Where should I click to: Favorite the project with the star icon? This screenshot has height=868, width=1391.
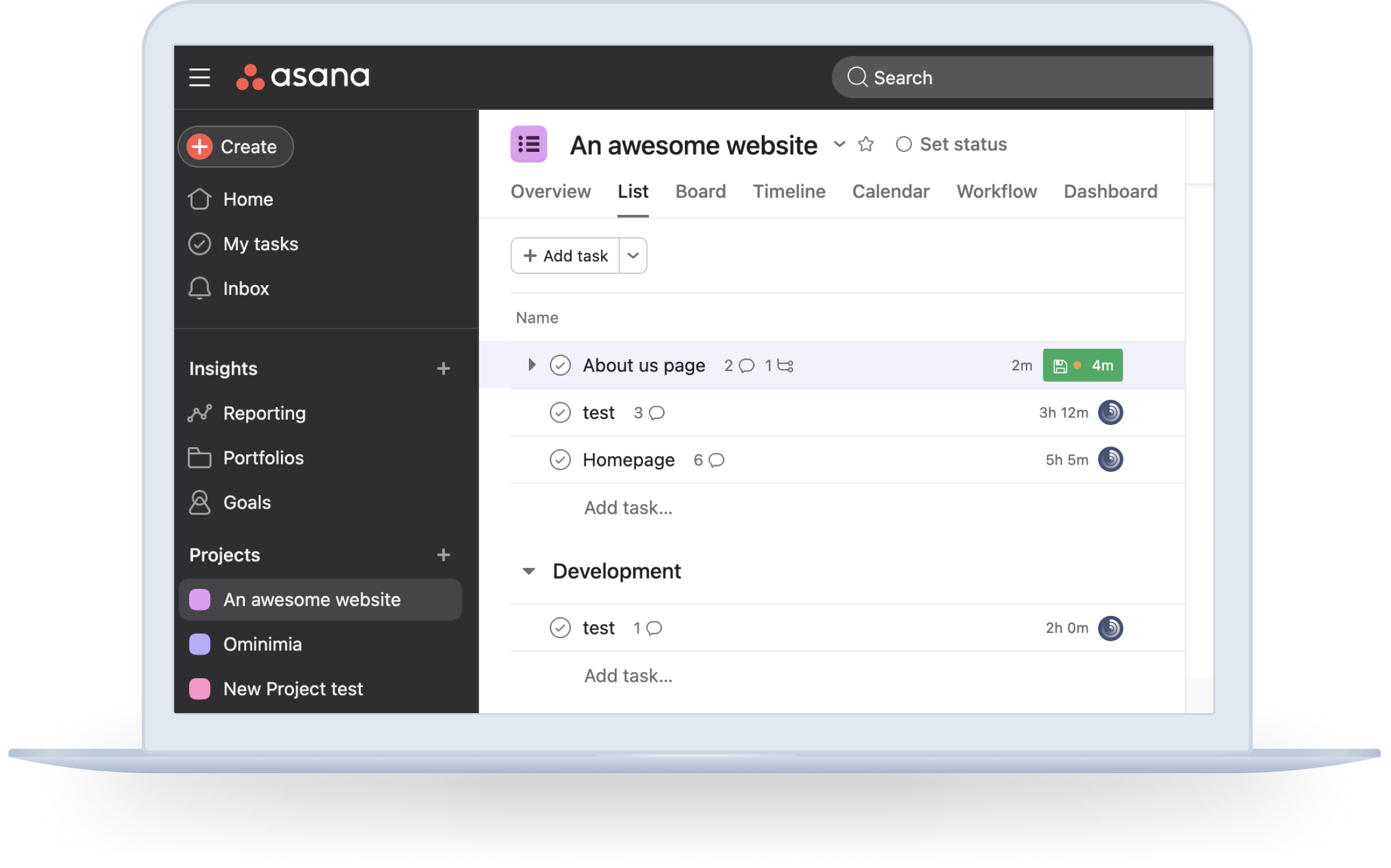[866, 144]
